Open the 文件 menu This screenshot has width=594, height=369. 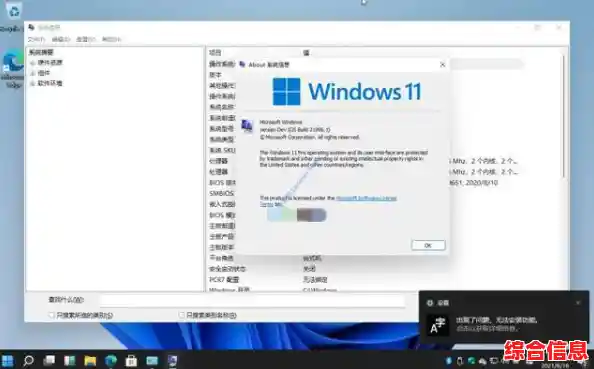[x=36, y=39]
